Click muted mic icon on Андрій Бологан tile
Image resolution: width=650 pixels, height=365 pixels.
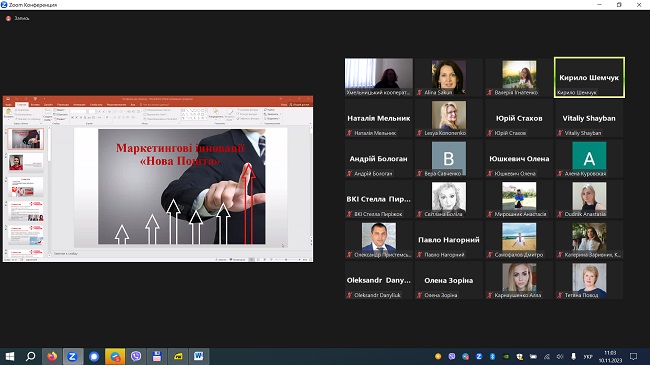click(349, 173)
